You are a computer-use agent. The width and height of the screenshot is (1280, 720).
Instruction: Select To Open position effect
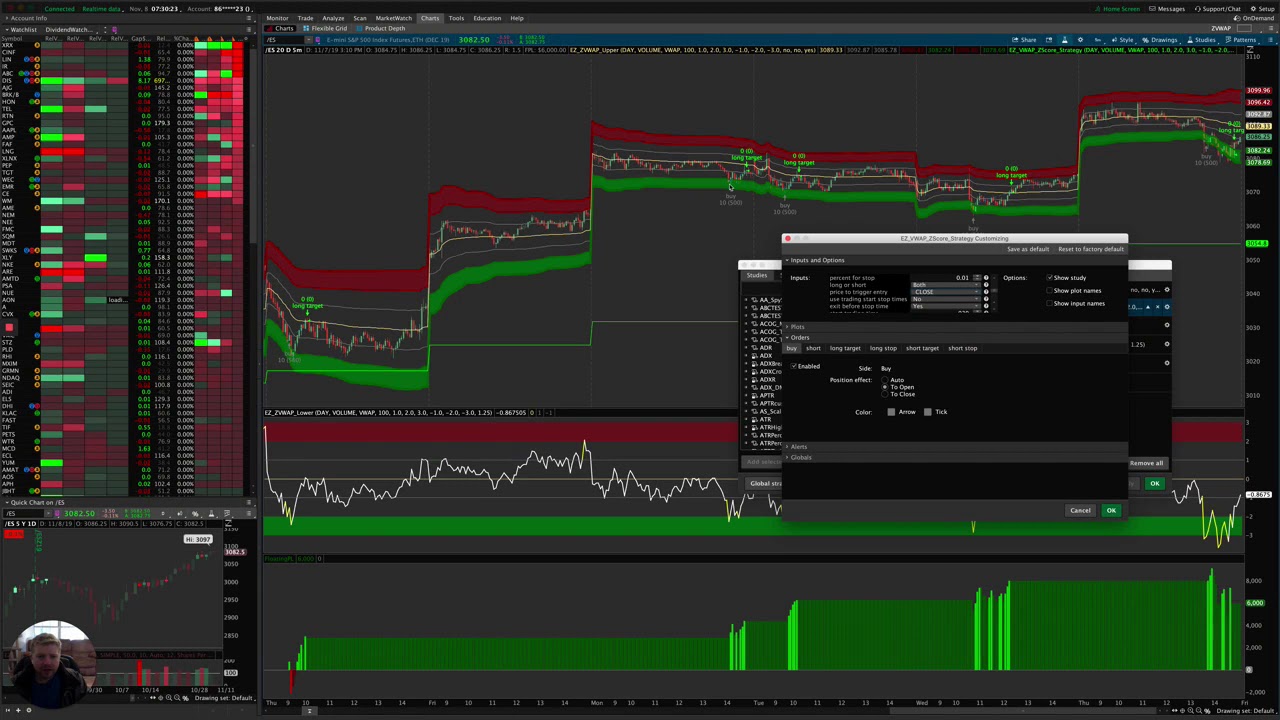(885, 387)
